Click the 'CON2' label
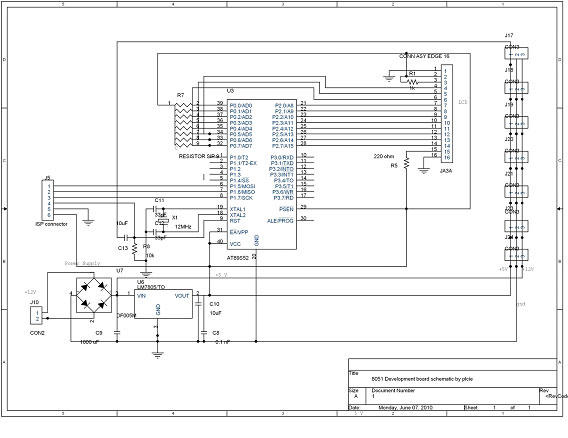 pyautogui.click(x=37, y=333)
